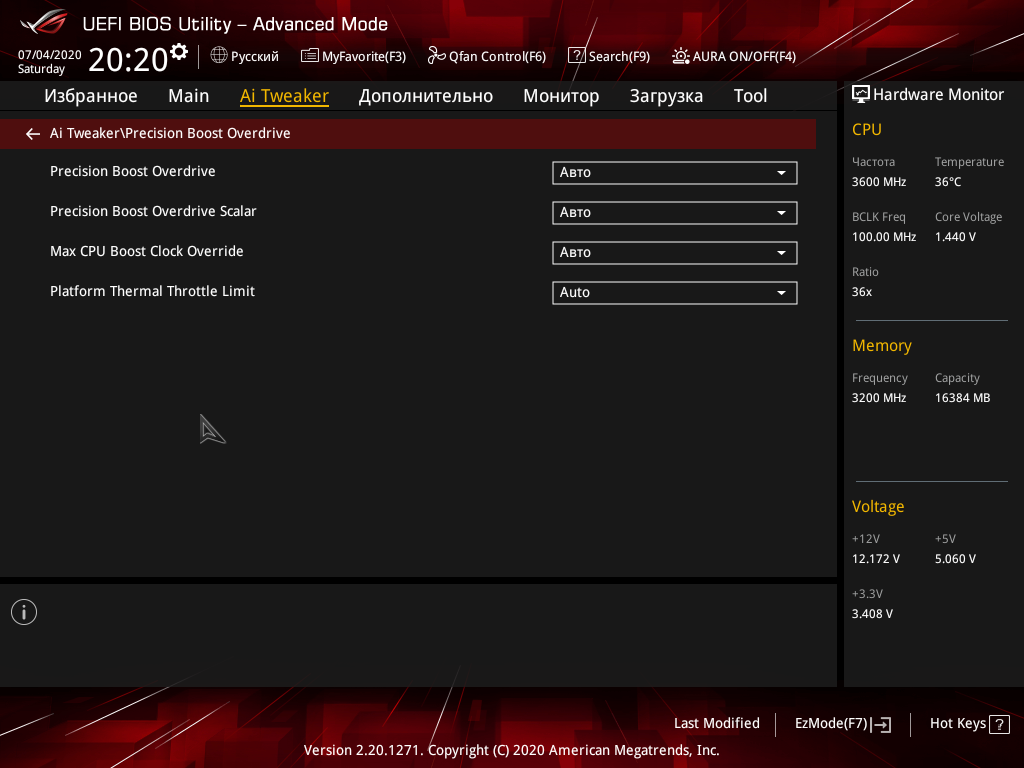Click the CPU temperature 36°C value

point(948,182)
